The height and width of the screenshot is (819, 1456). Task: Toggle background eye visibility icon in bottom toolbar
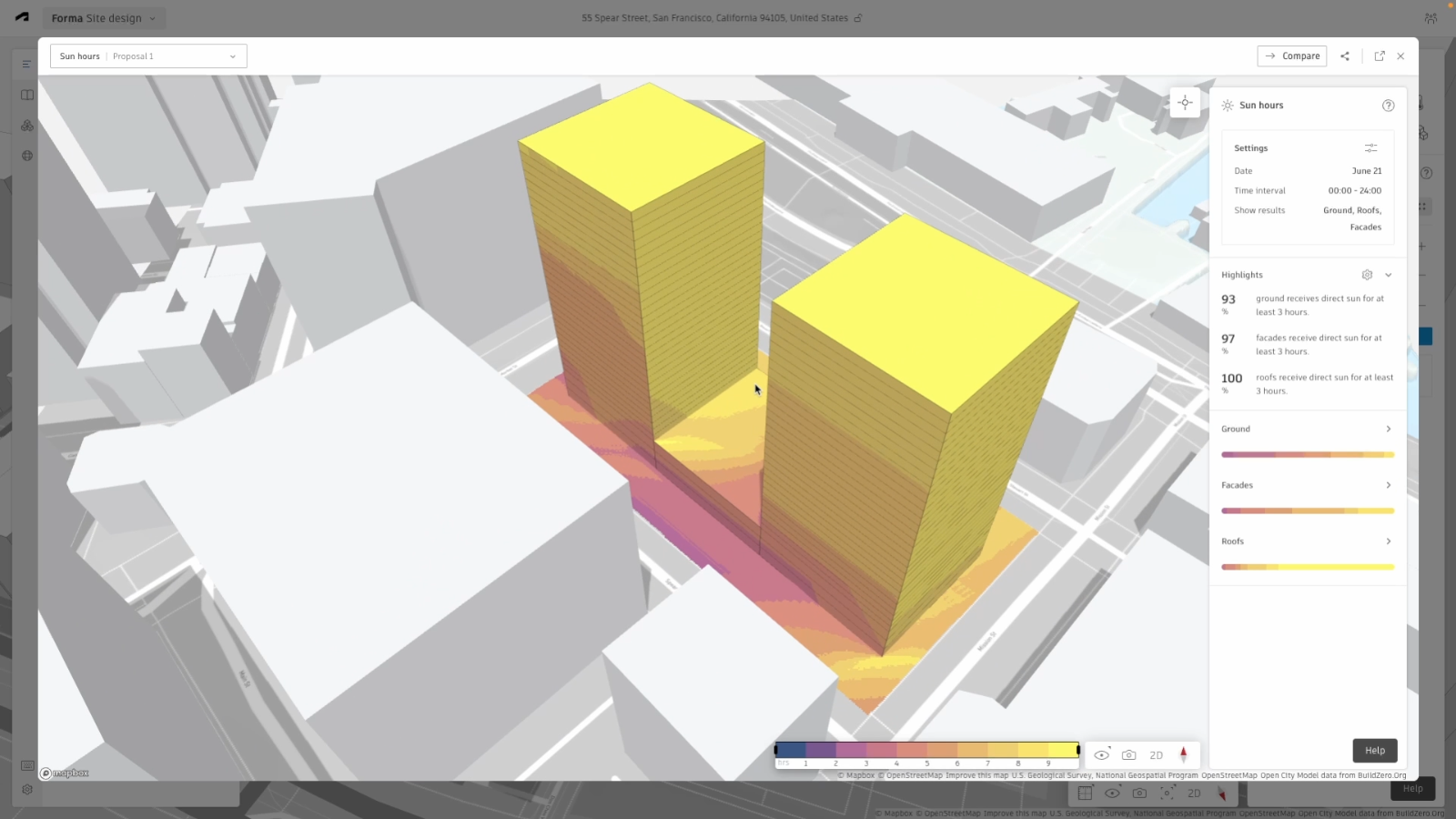[x=1112, y=794]
